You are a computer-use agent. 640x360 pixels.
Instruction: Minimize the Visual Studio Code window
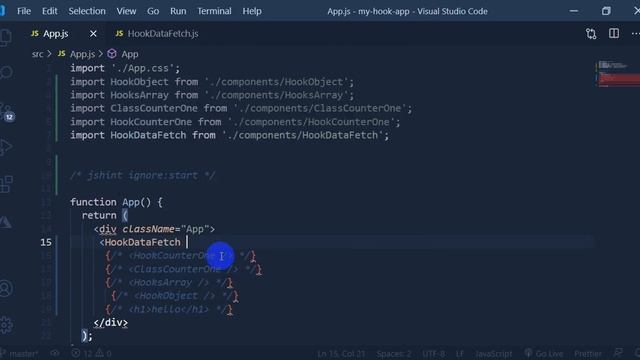[574, 11]
